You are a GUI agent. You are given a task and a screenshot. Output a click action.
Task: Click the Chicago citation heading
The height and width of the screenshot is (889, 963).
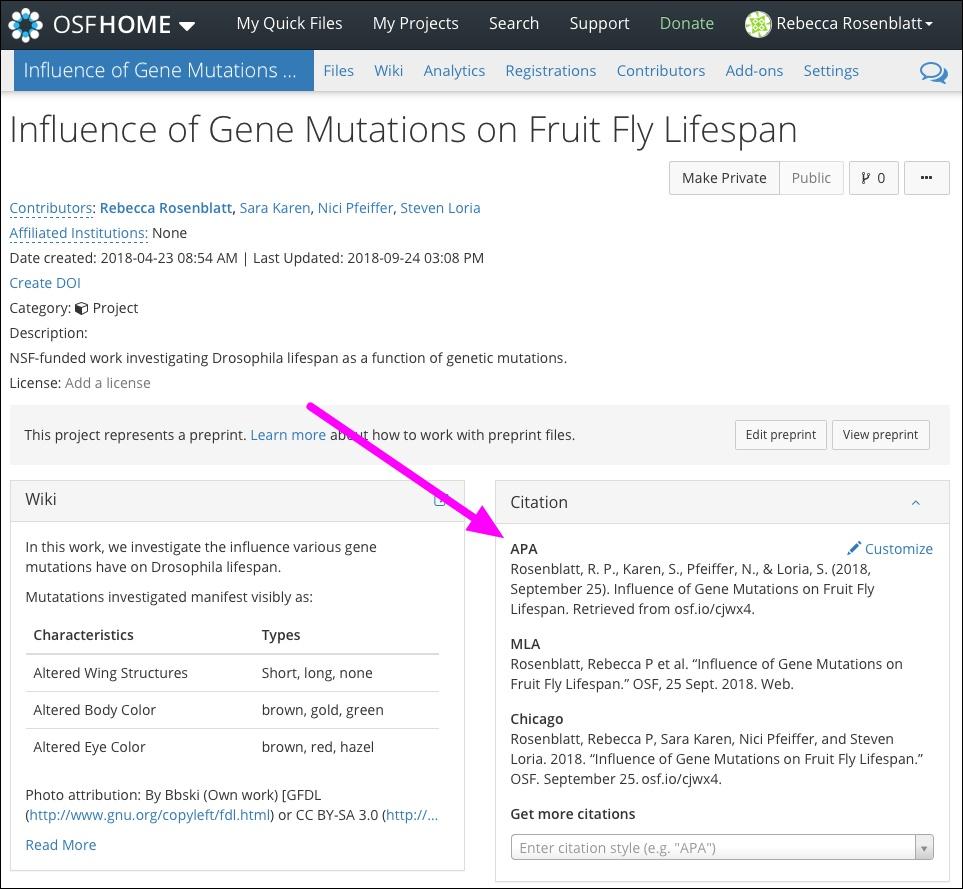pyautogui.click(x=537, y=719)
